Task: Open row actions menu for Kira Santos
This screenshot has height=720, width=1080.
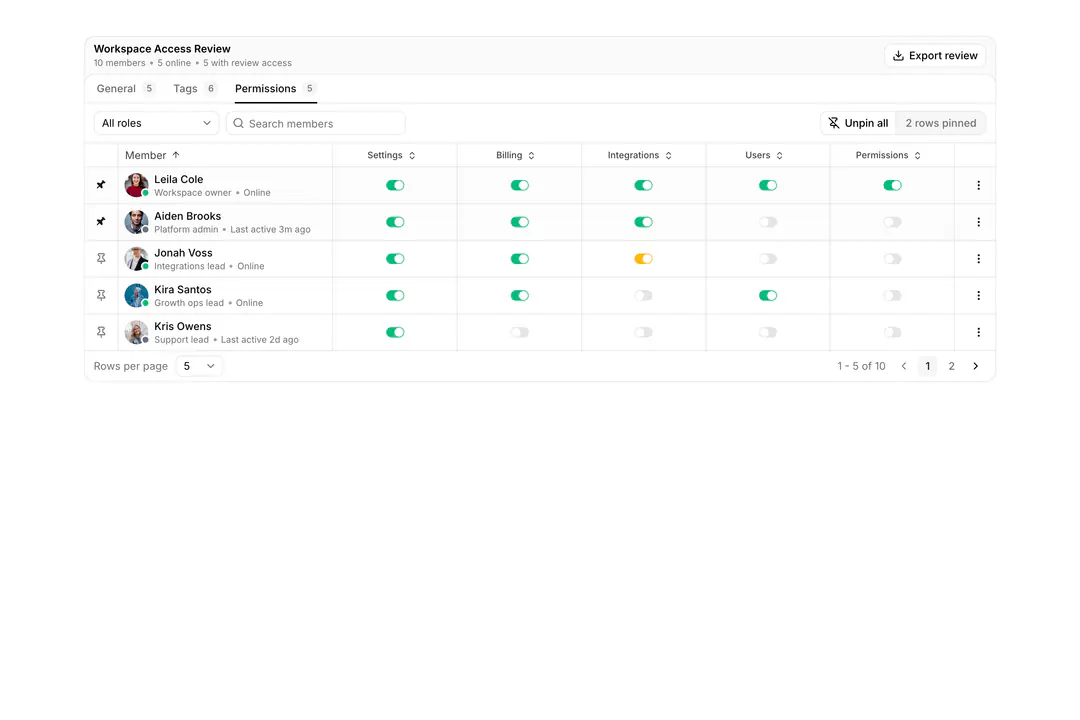Action: (978, 295)
